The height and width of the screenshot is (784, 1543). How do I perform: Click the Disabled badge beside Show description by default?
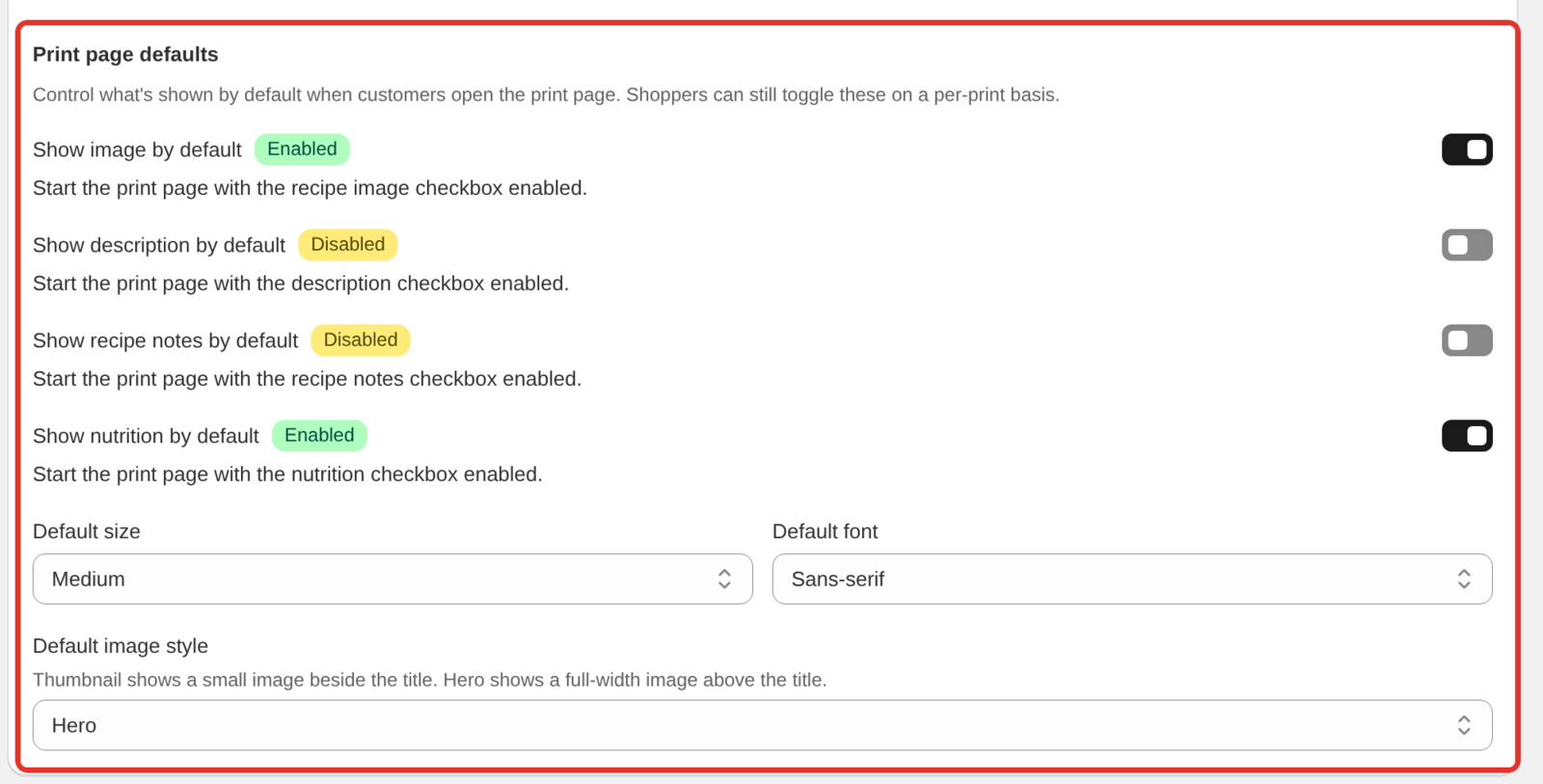click(347, 245)
